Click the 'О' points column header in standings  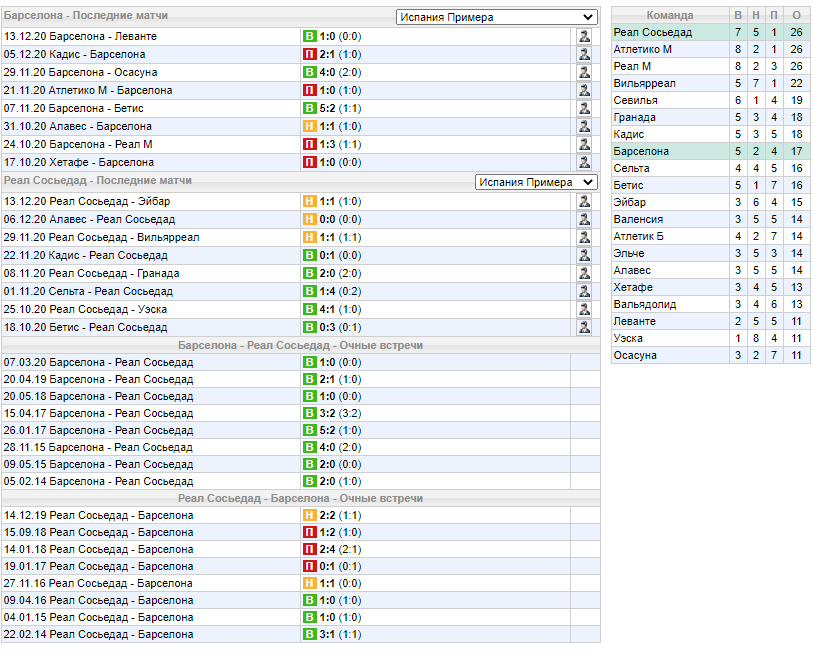point(796,16)
